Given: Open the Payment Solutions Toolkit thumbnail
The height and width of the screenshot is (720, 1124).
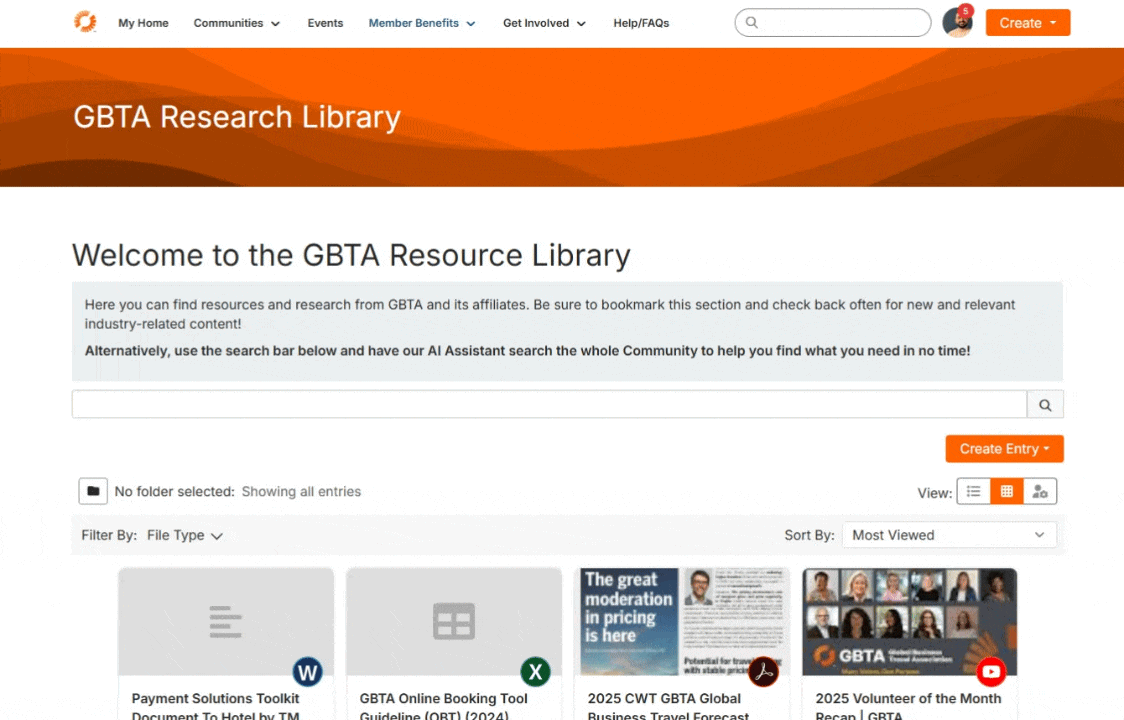Looking at the screenshot, I should [226, 622].
